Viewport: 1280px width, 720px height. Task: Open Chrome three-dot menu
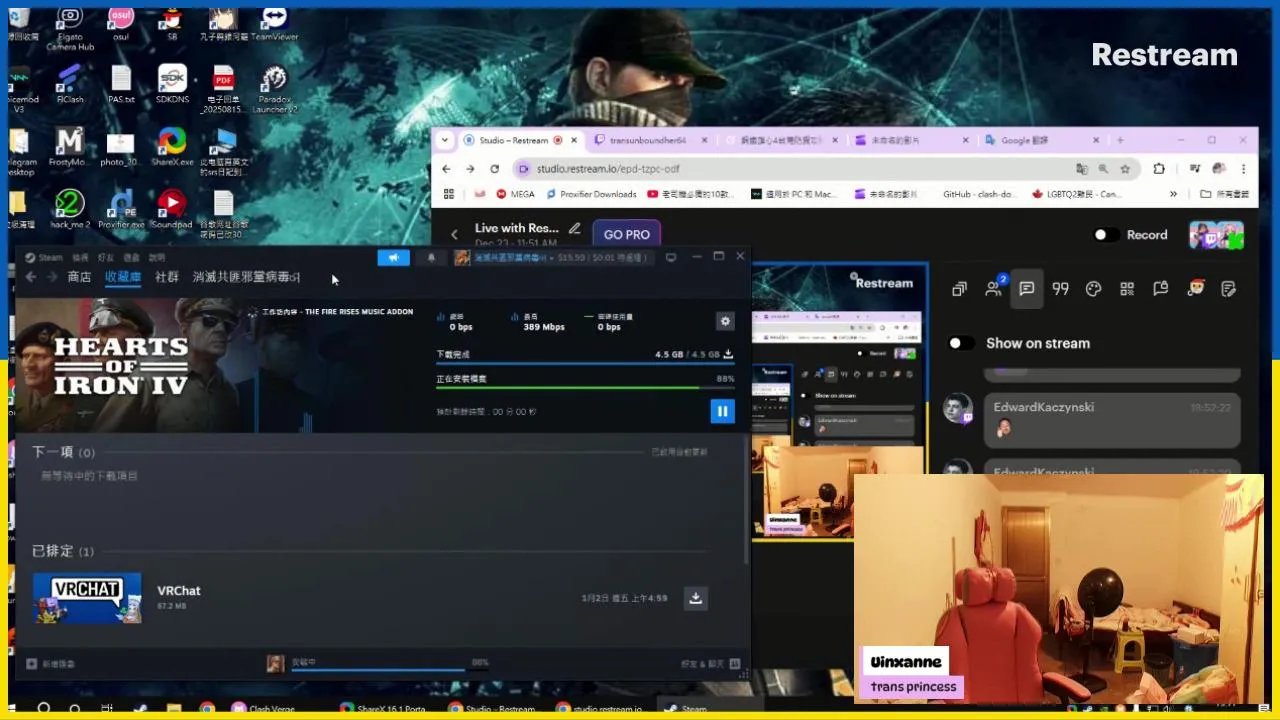(x=1244, y=169)
